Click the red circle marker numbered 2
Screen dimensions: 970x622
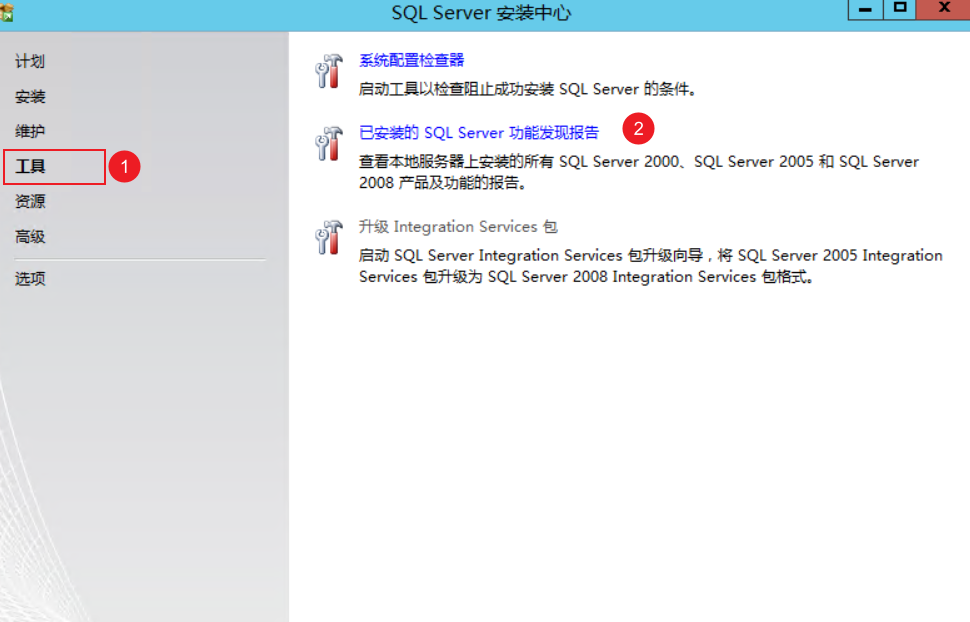pos(638,129)
